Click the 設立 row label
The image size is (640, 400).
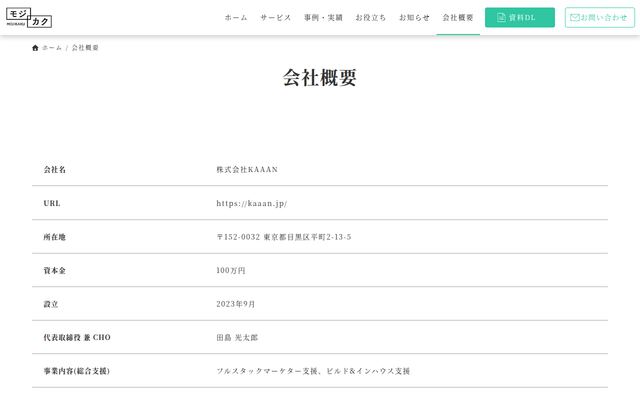tap(51, 304)
